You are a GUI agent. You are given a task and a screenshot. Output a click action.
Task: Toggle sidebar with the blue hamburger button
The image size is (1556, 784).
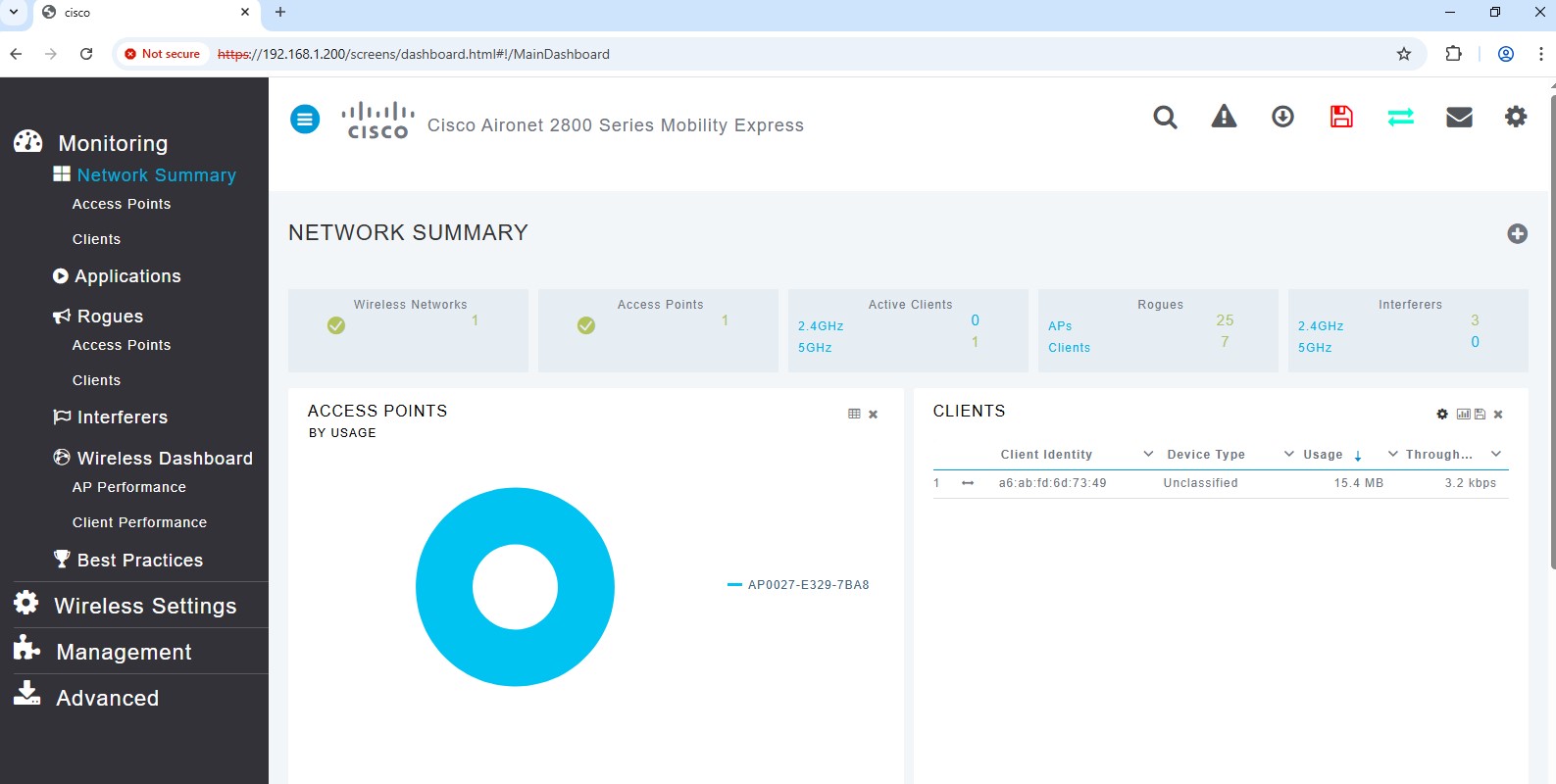(305, 120)
